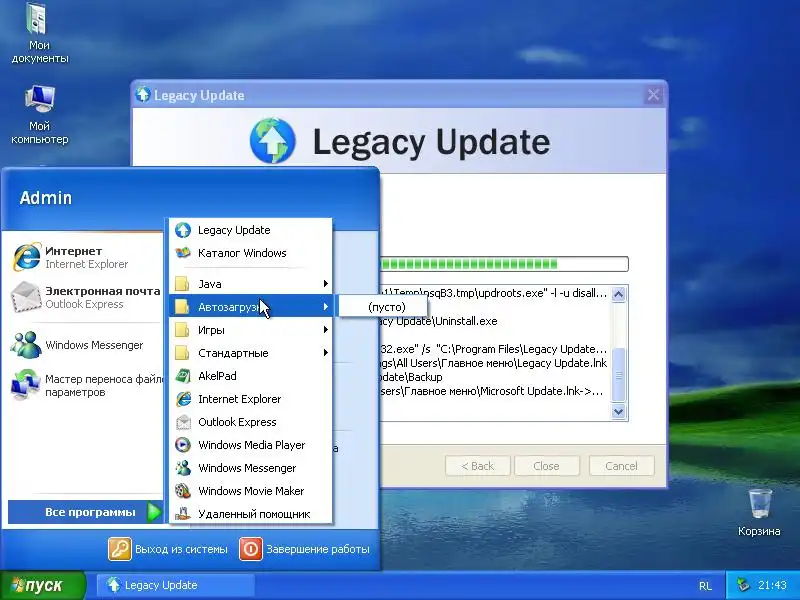Click the Игры folder icon

[x=182, y=330]
